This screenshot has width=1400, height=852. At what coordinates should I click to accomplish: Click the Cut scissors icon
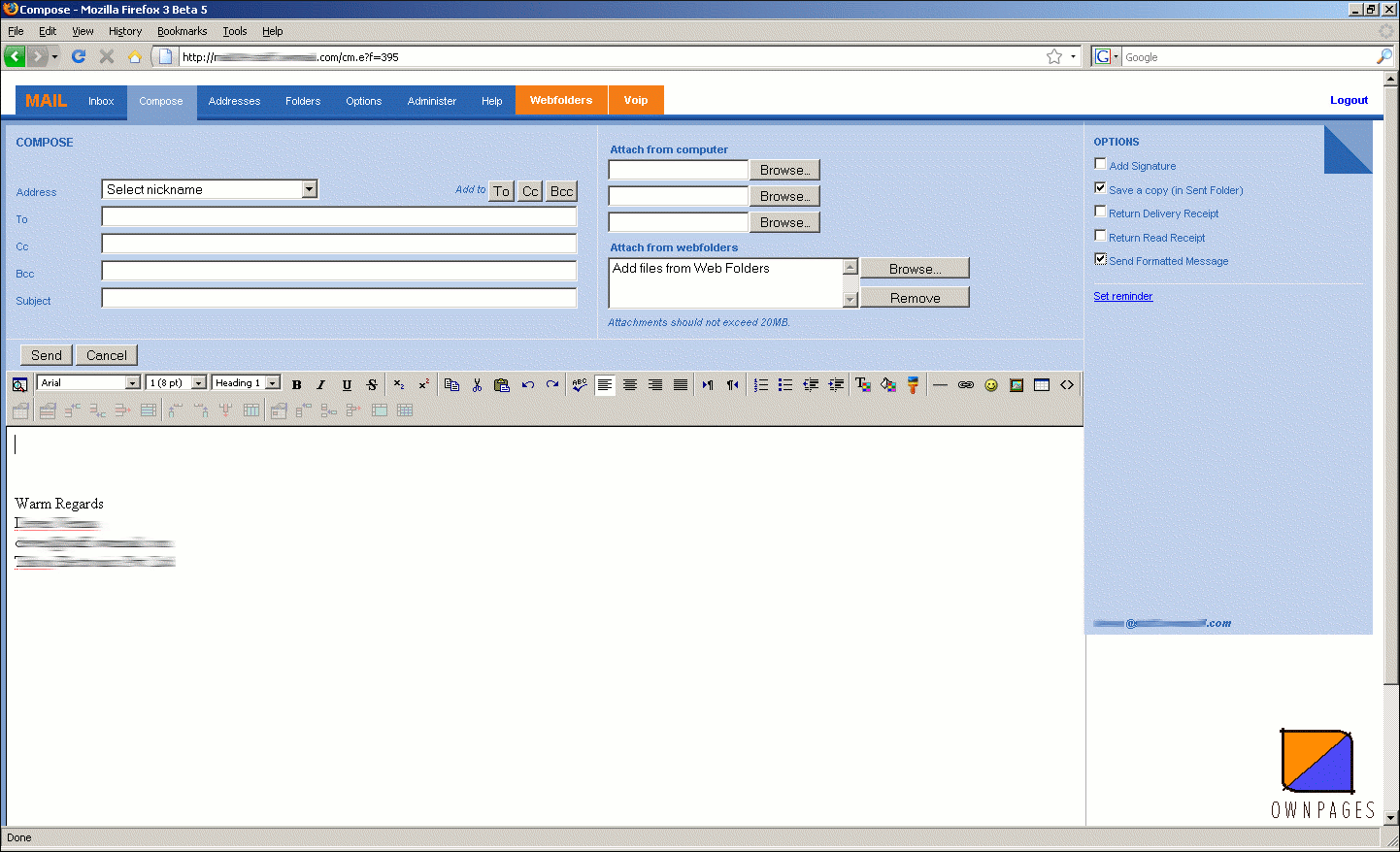(477, 385)
